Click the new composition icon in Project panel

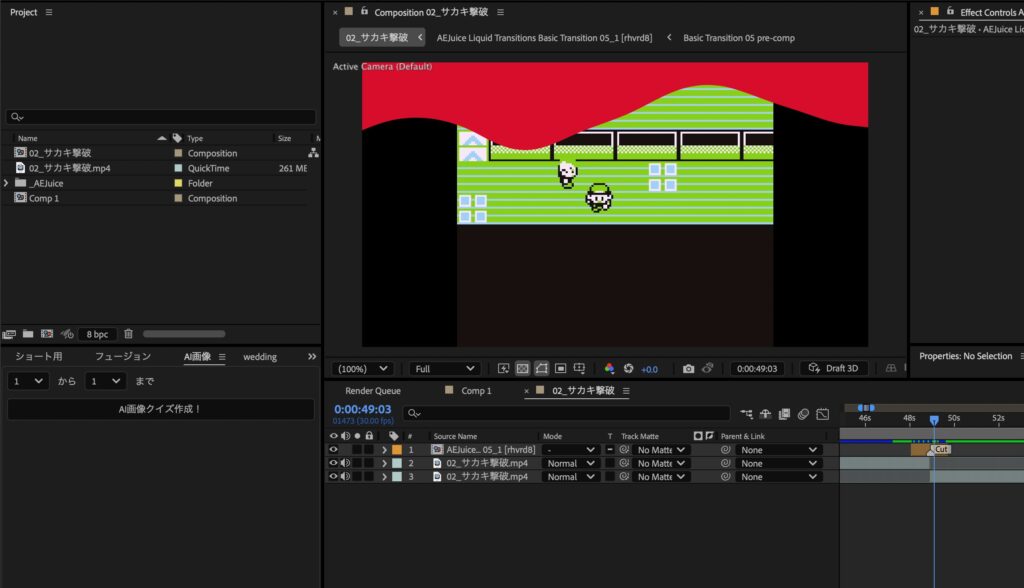click(x=47, y=334)
